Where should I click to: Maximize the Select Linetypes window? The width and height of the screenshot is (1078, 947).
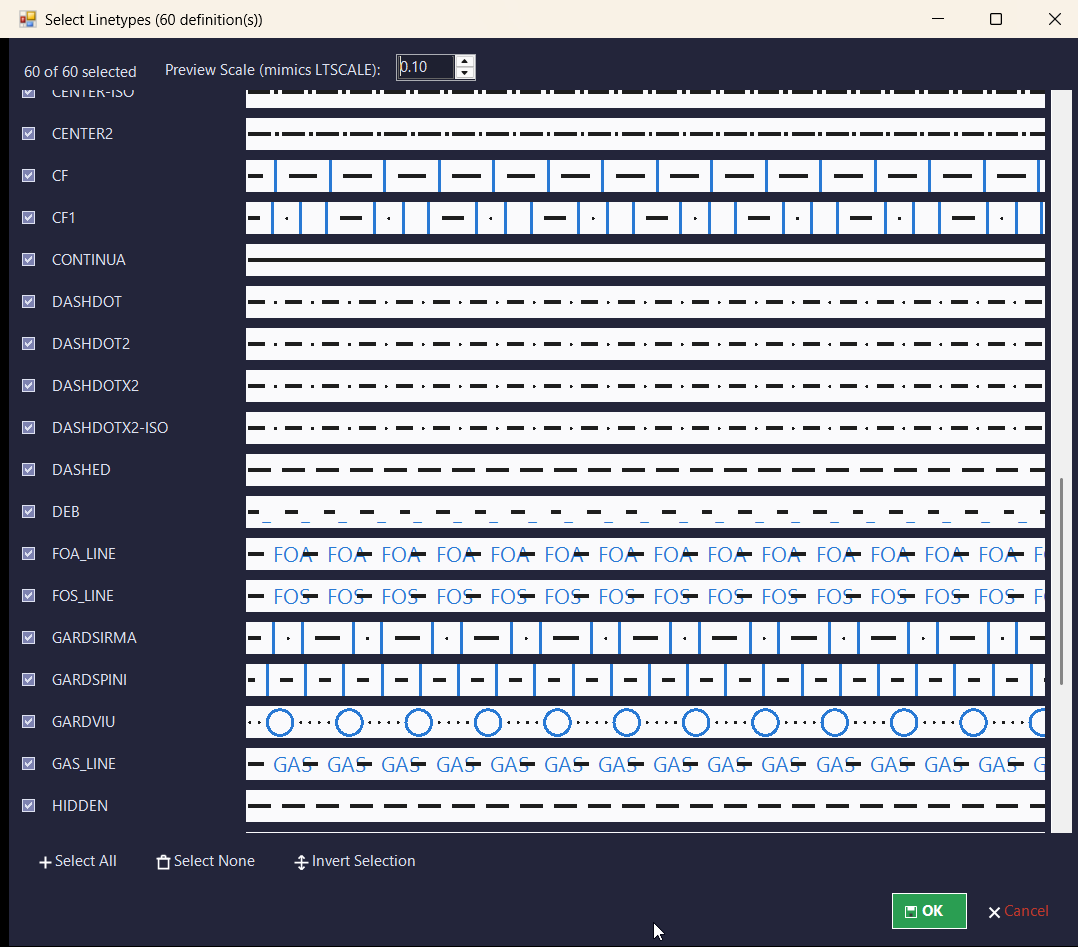point(996,19)
